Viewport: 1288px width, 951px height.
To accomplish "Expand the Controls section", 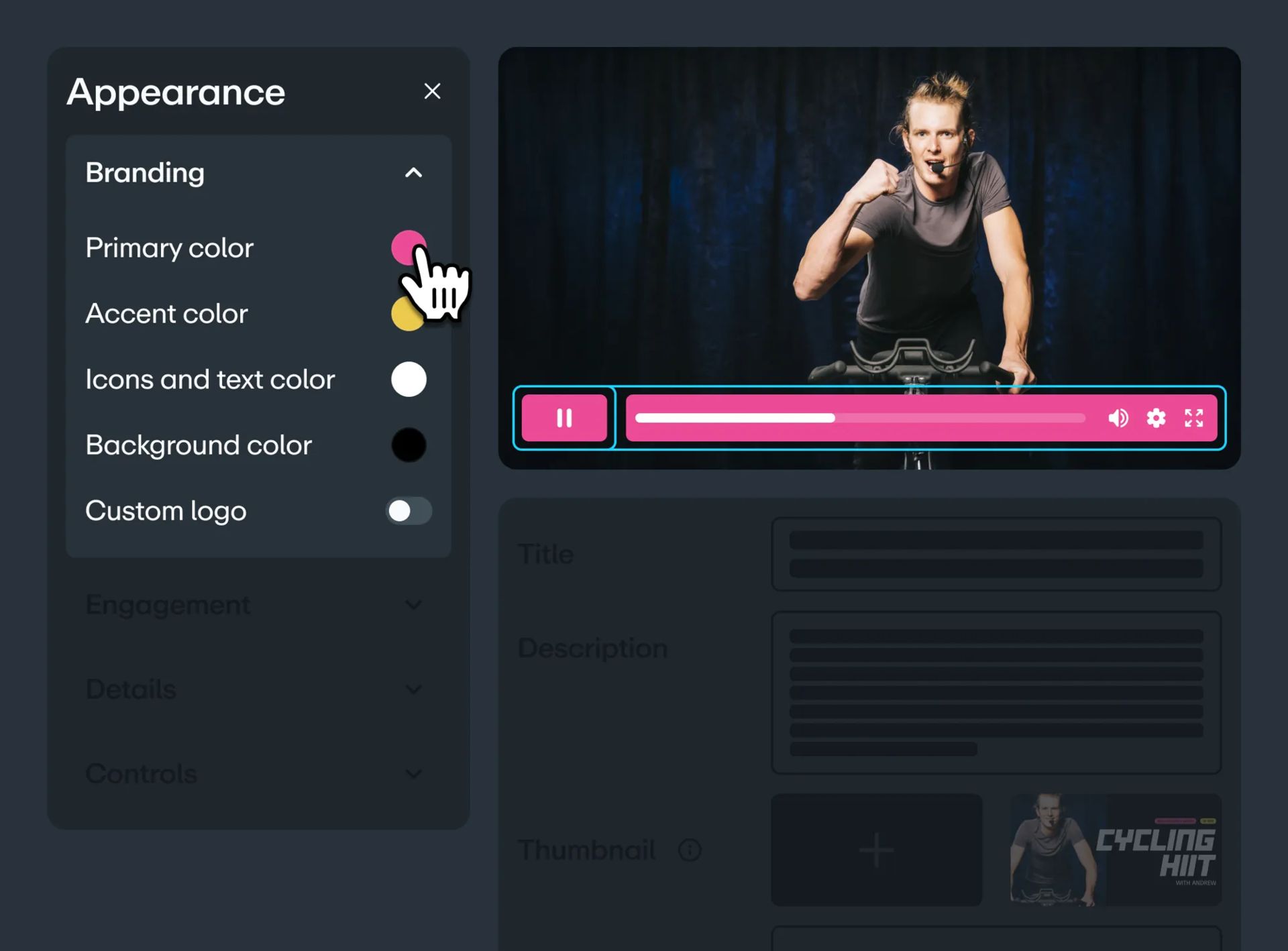I will 413,774.
